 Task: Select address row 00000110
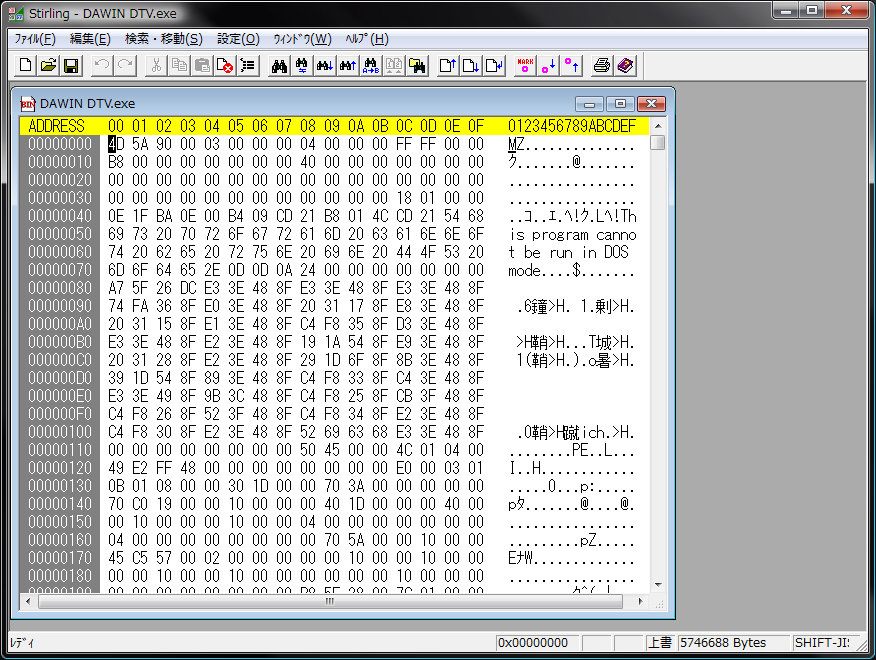[x=60, y=450]
